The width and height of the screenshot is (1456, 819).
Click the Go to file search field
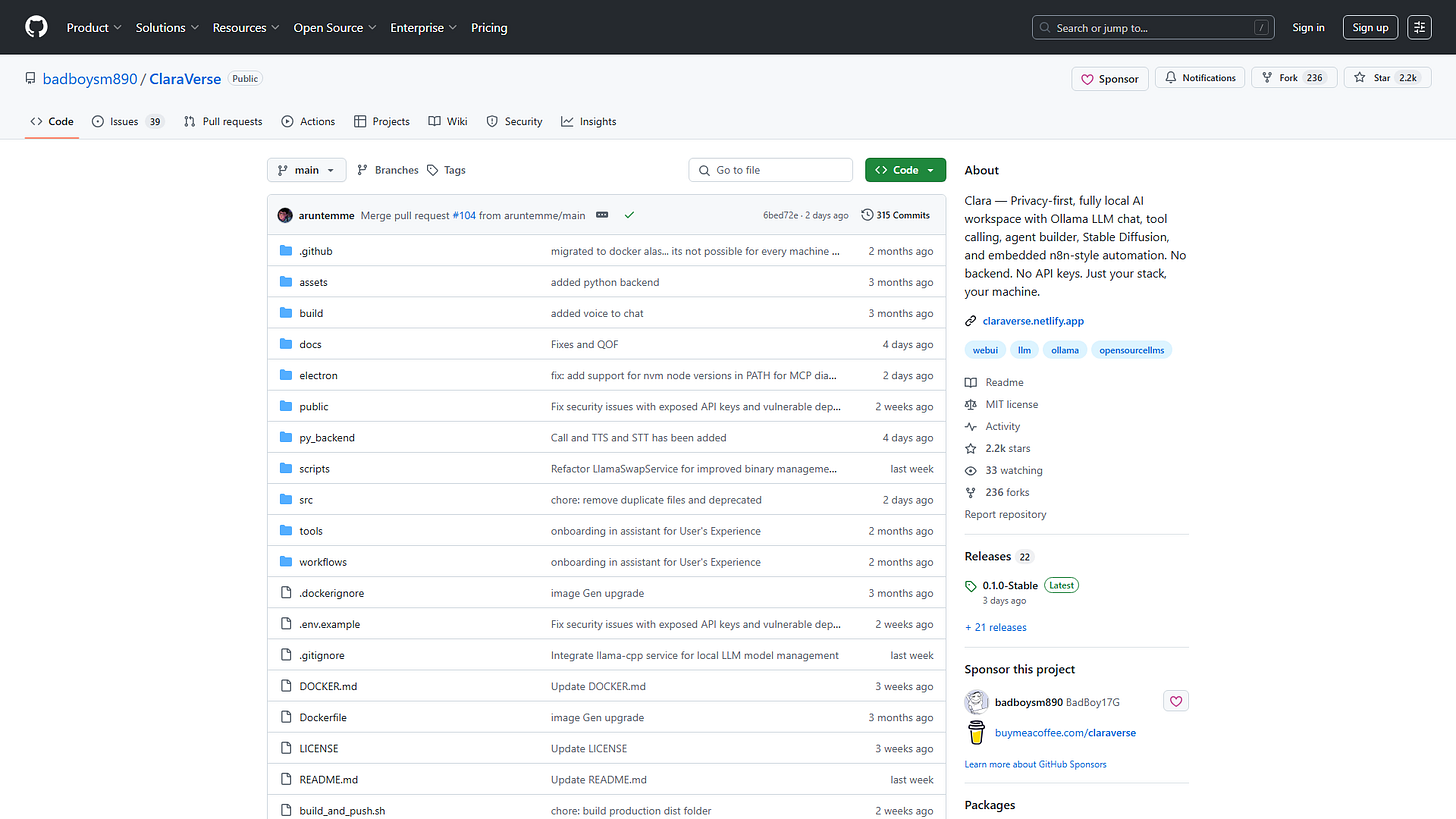pyautogui.click(x=770, y=170)
